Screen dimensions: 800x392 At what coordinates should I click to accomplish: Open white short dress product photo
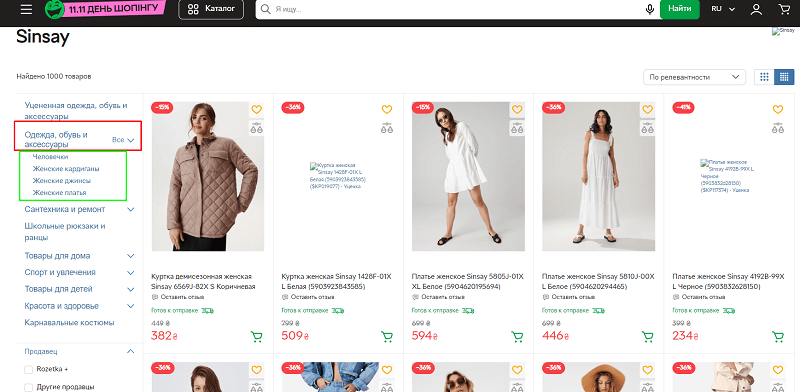[468, 176]
